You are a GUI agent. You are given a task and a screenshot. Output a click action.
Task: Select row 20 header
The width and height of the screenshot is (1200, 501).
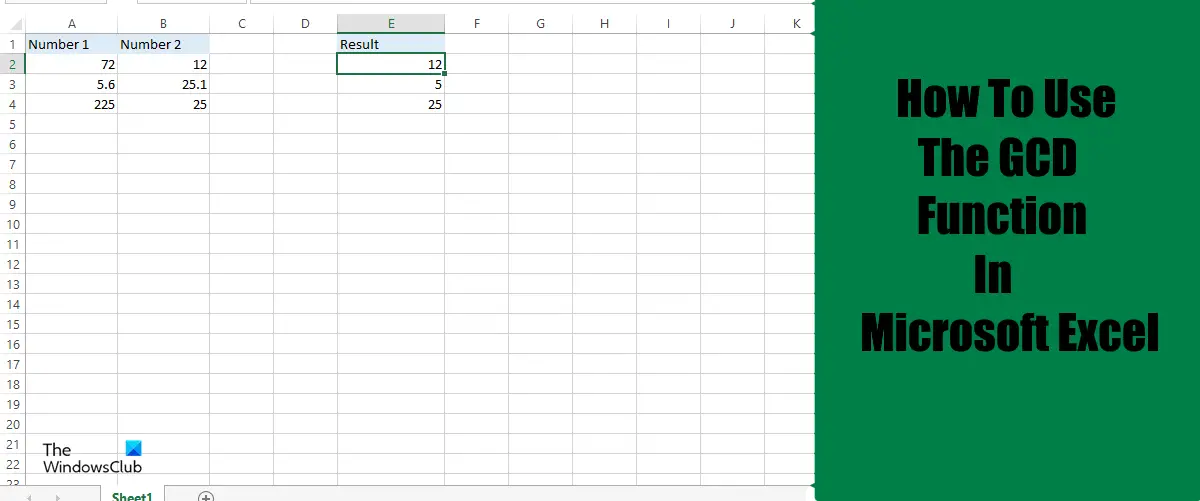12,424
